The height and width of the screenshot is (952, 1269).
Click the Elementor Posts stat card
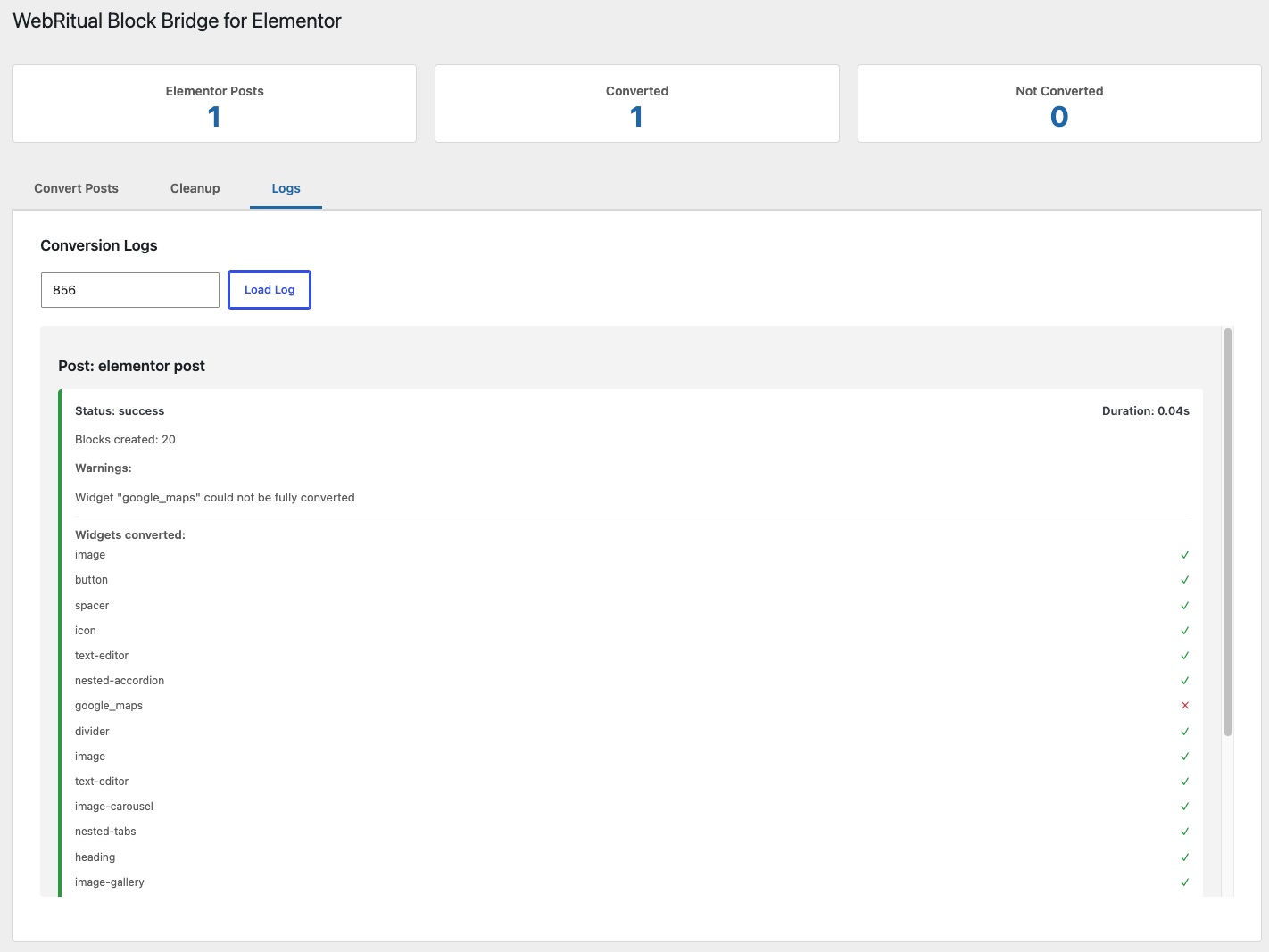[214, 103]
